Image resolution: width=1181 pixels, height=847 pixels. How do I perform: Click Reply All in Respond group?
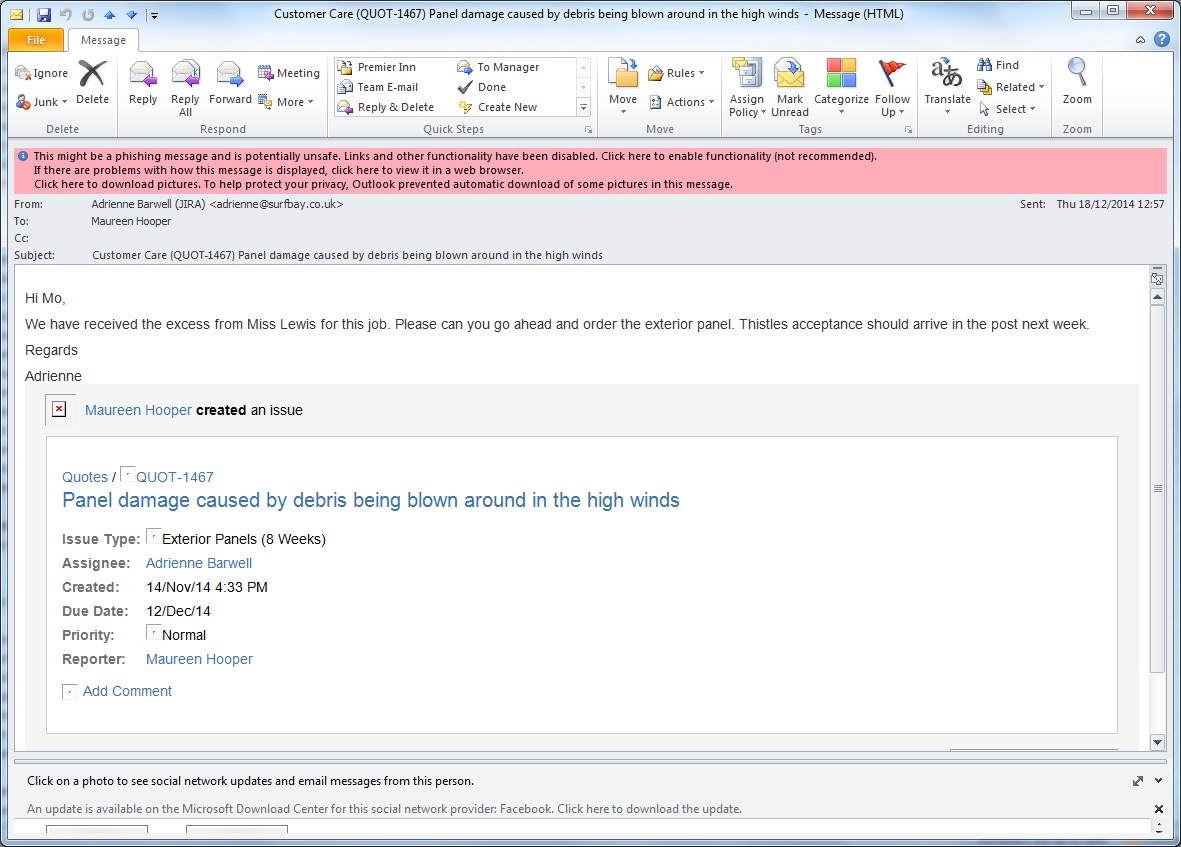185,88
